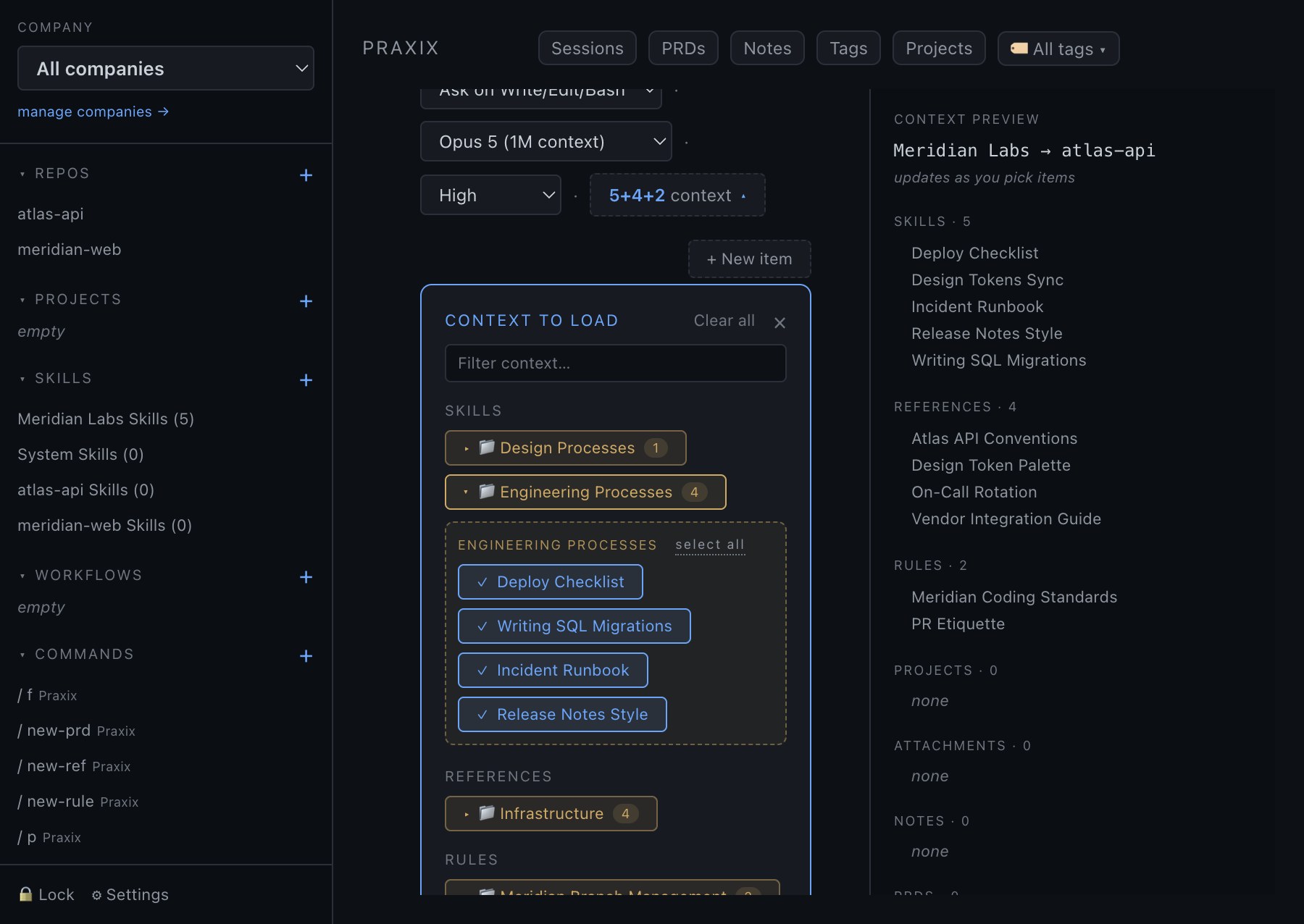Open the All tags filter dropdown
Screen dimensions: 1304x924
(1058, 49)
